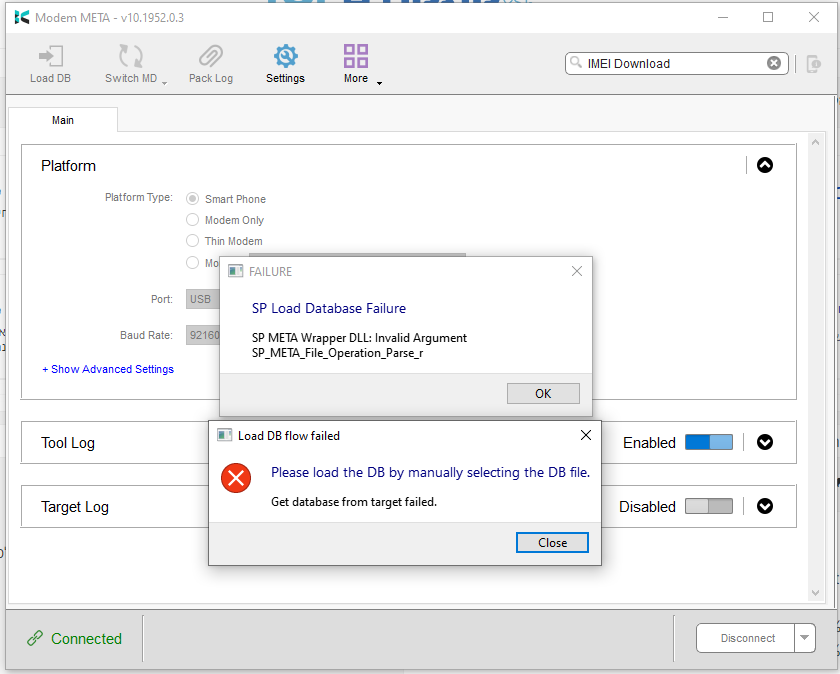
Task: Click the Pack Log paperclip icon
Action: point(211,56)
